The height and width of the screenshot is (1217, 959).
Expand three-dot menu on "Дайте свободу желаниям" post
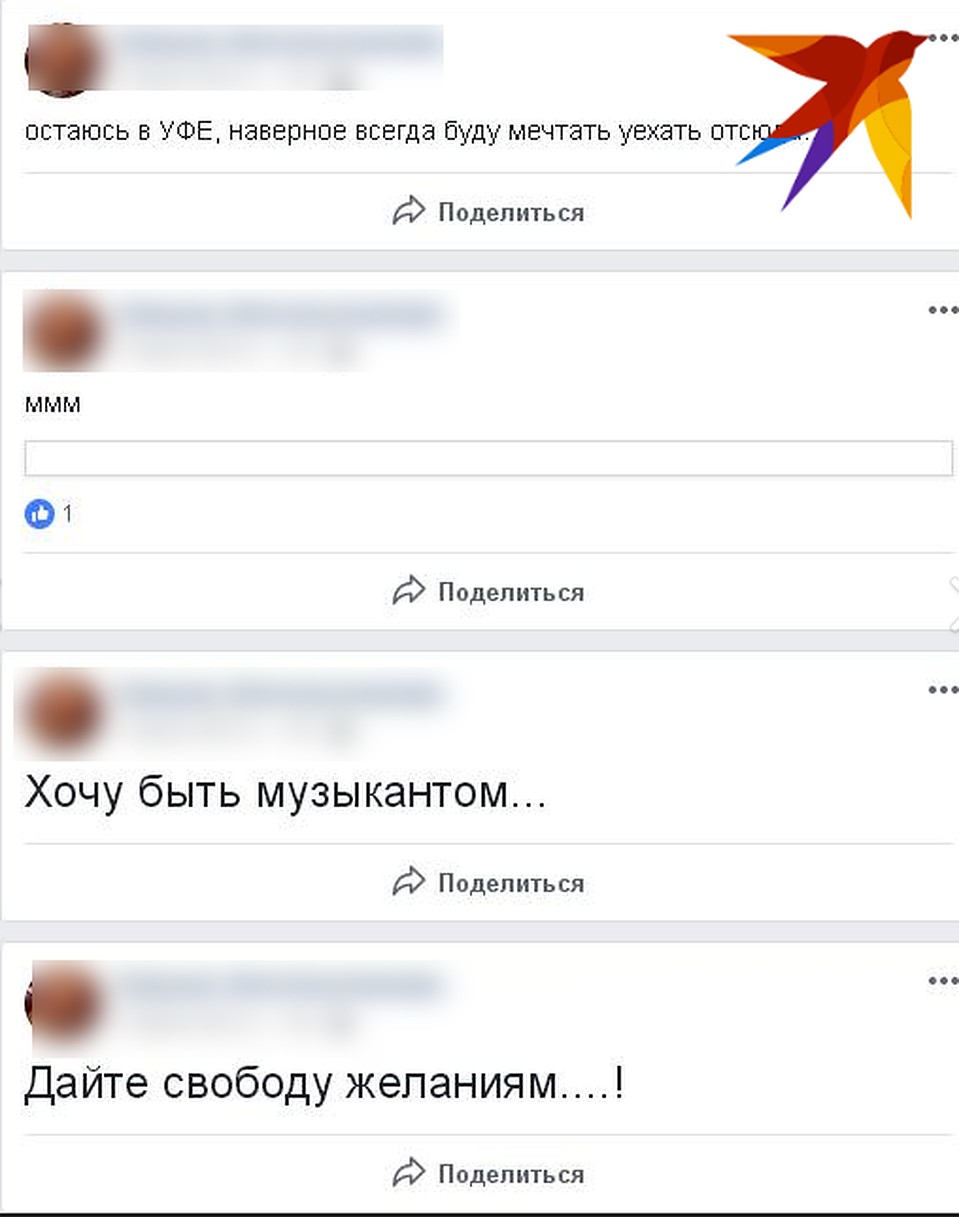(943, 981)
